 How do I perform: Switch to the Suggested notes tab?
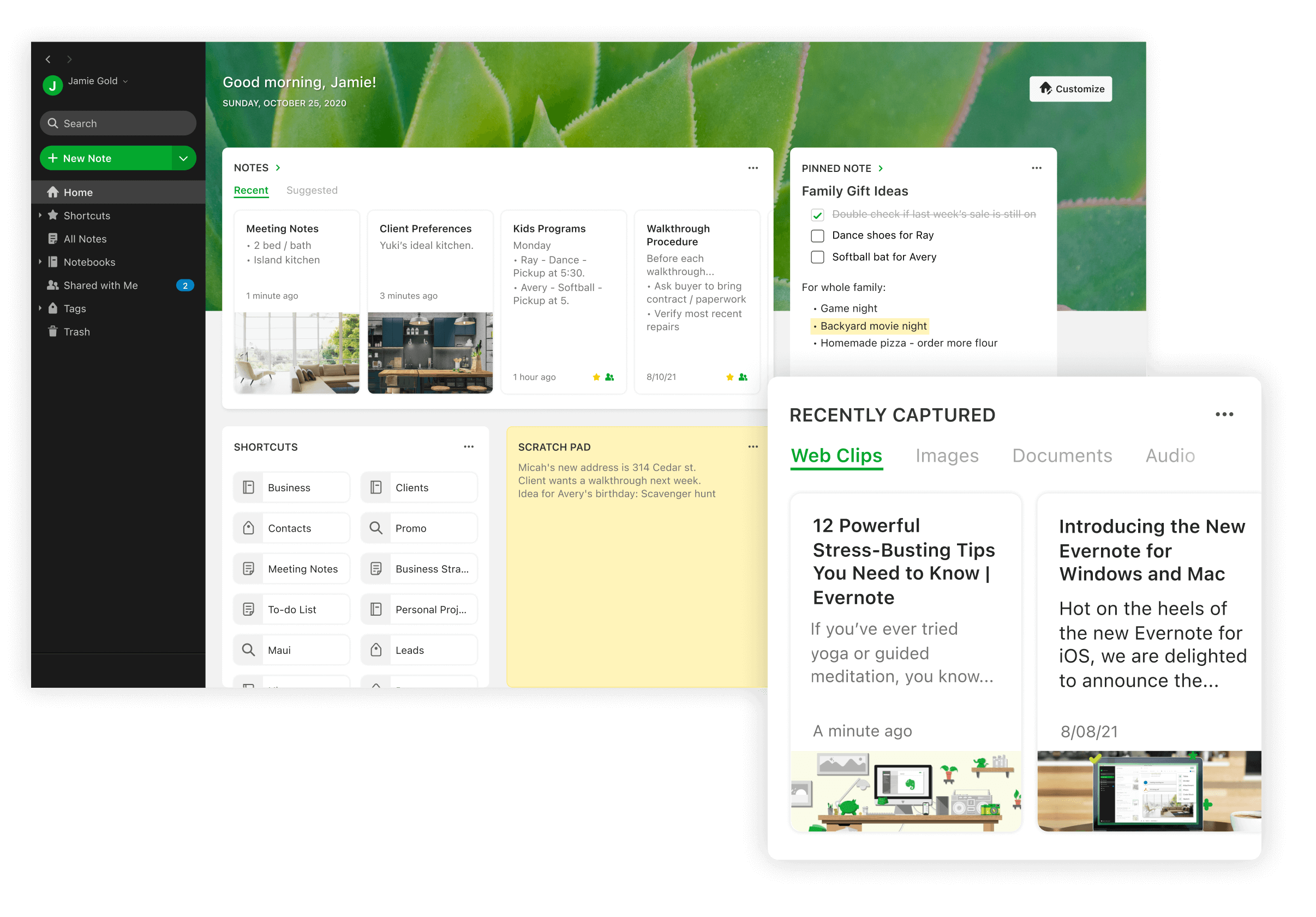click(312, 190)
